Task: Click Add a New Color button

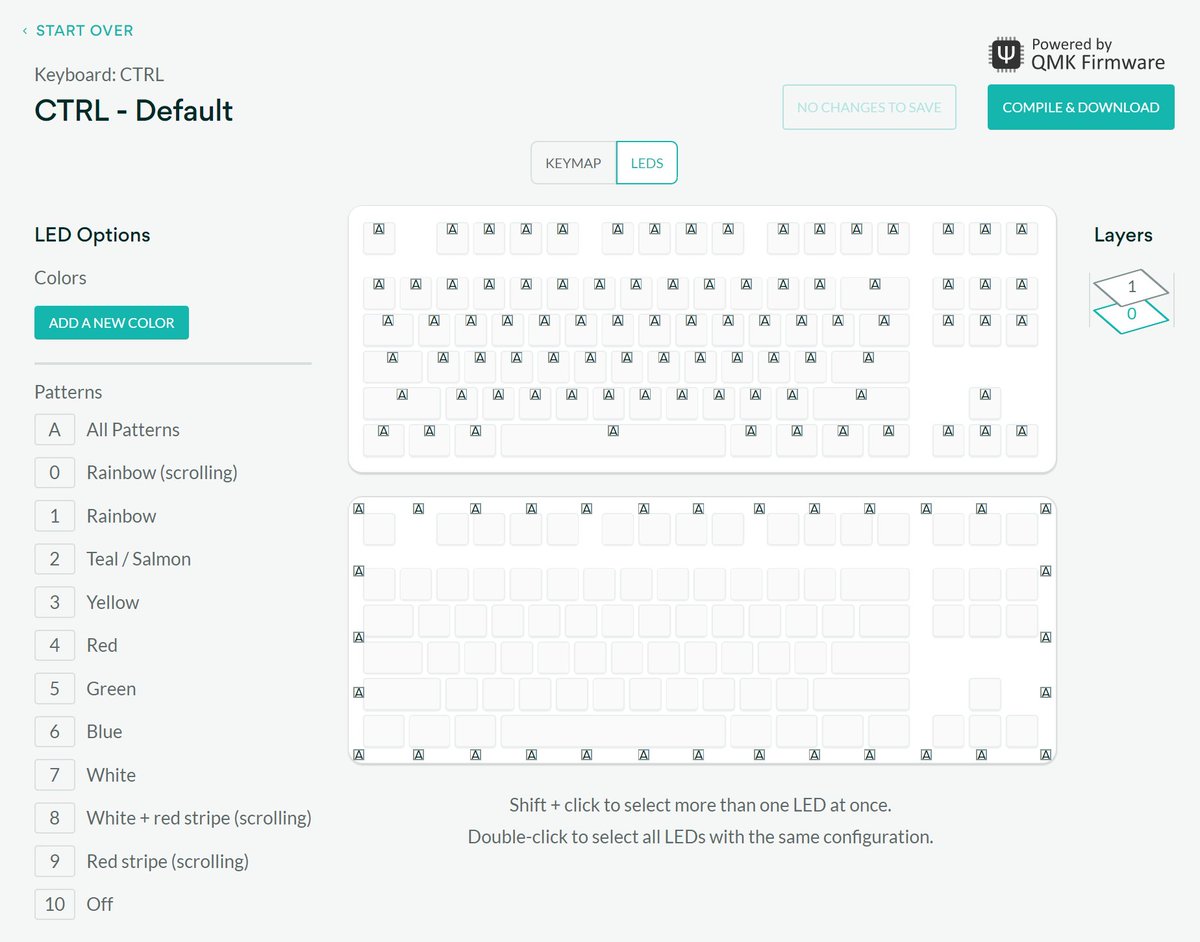Action: pos(111,323)
